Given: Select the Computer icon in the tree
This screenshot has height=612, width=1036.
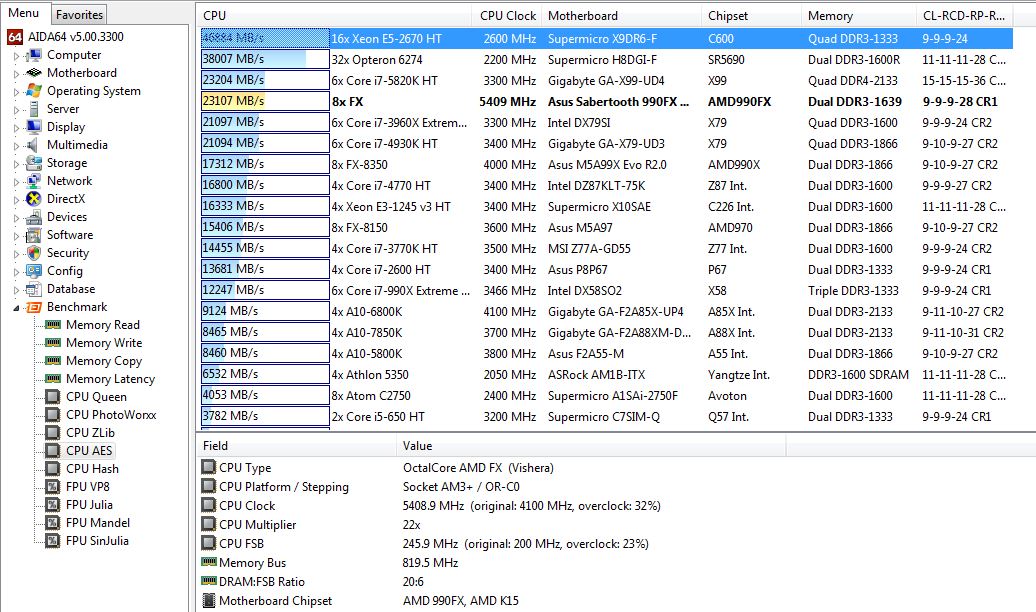Looking at the screenshot, I should [34, 55].
